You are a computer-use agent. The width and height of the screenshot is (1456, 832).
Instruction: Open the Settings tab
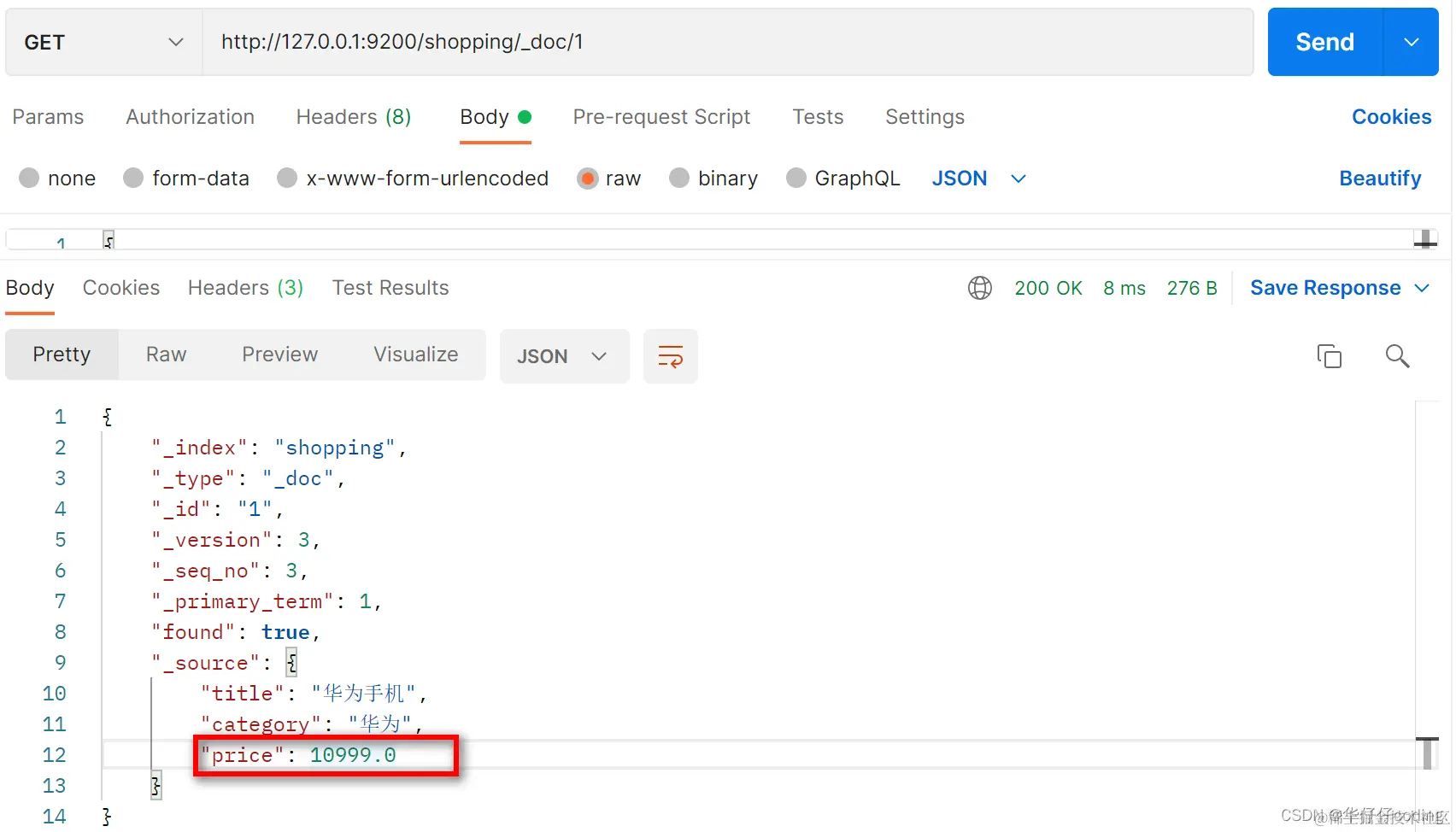coord(925,117)
